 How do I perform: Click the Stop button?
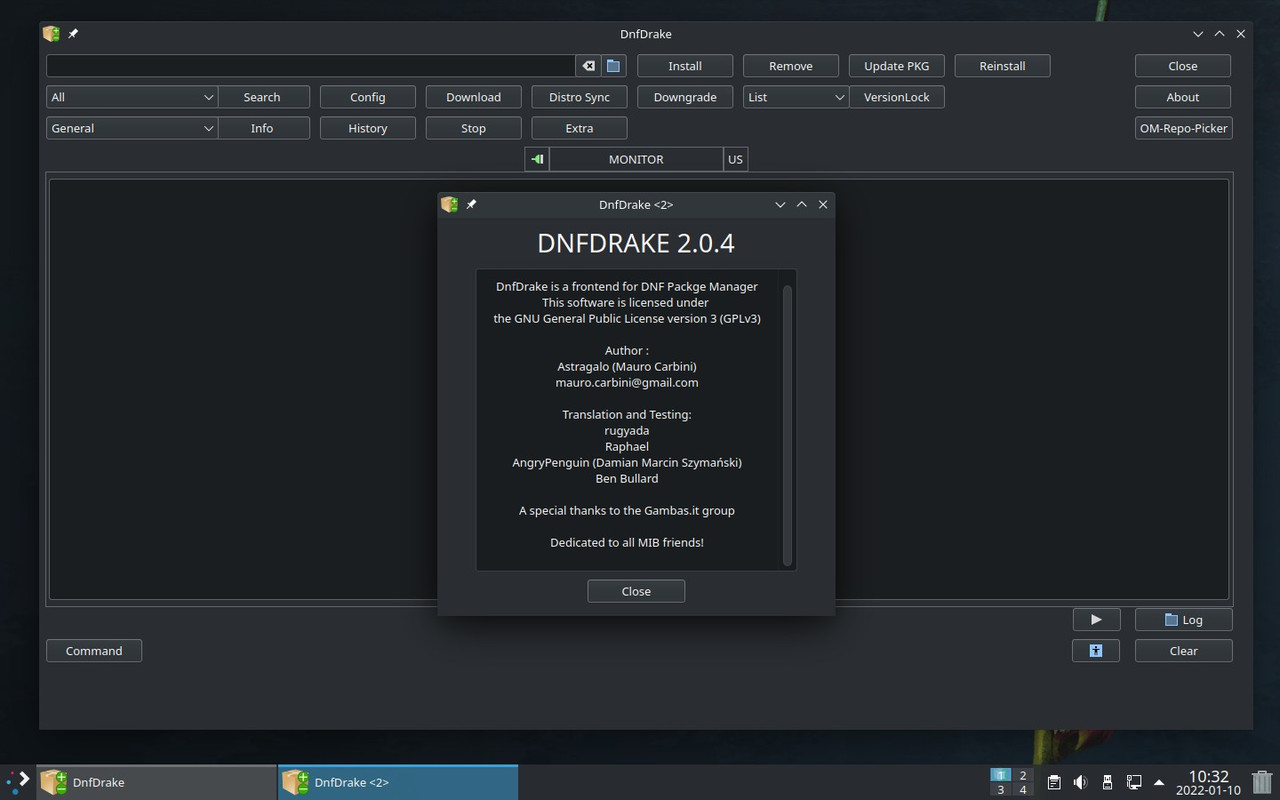[x=474, y=128]
